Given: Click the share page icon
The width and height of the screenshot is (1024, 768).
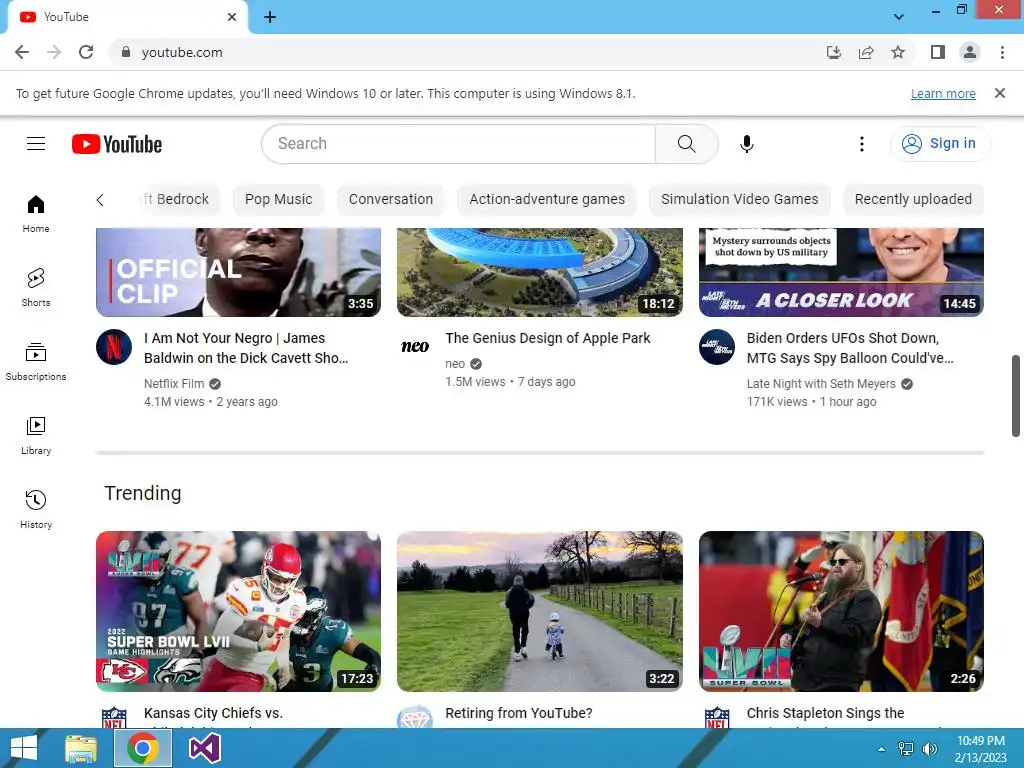Looking at the screenshot, I should (x=866, y=52).
